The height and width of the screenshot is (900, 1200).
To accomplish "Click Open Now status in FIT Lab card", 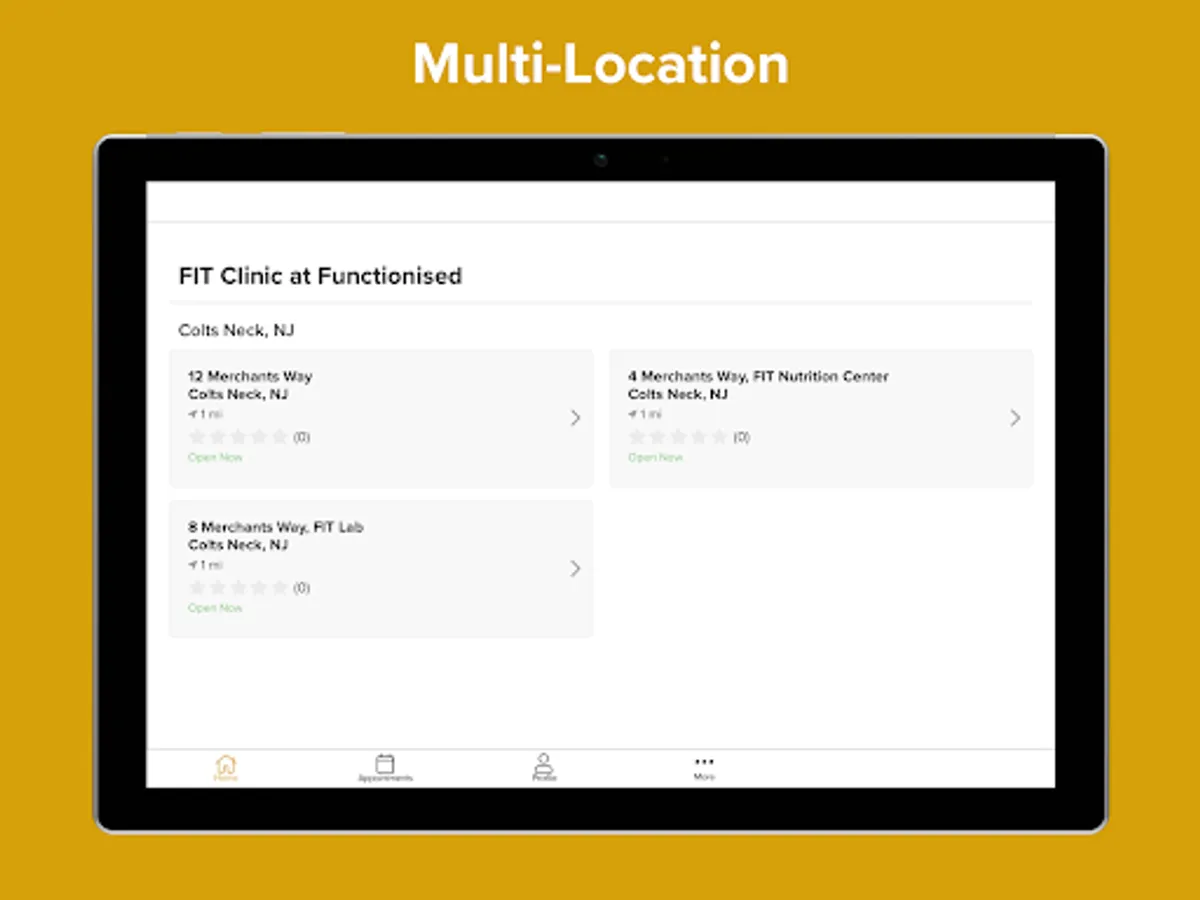I will pyautogui.click(x=215, y=607).
